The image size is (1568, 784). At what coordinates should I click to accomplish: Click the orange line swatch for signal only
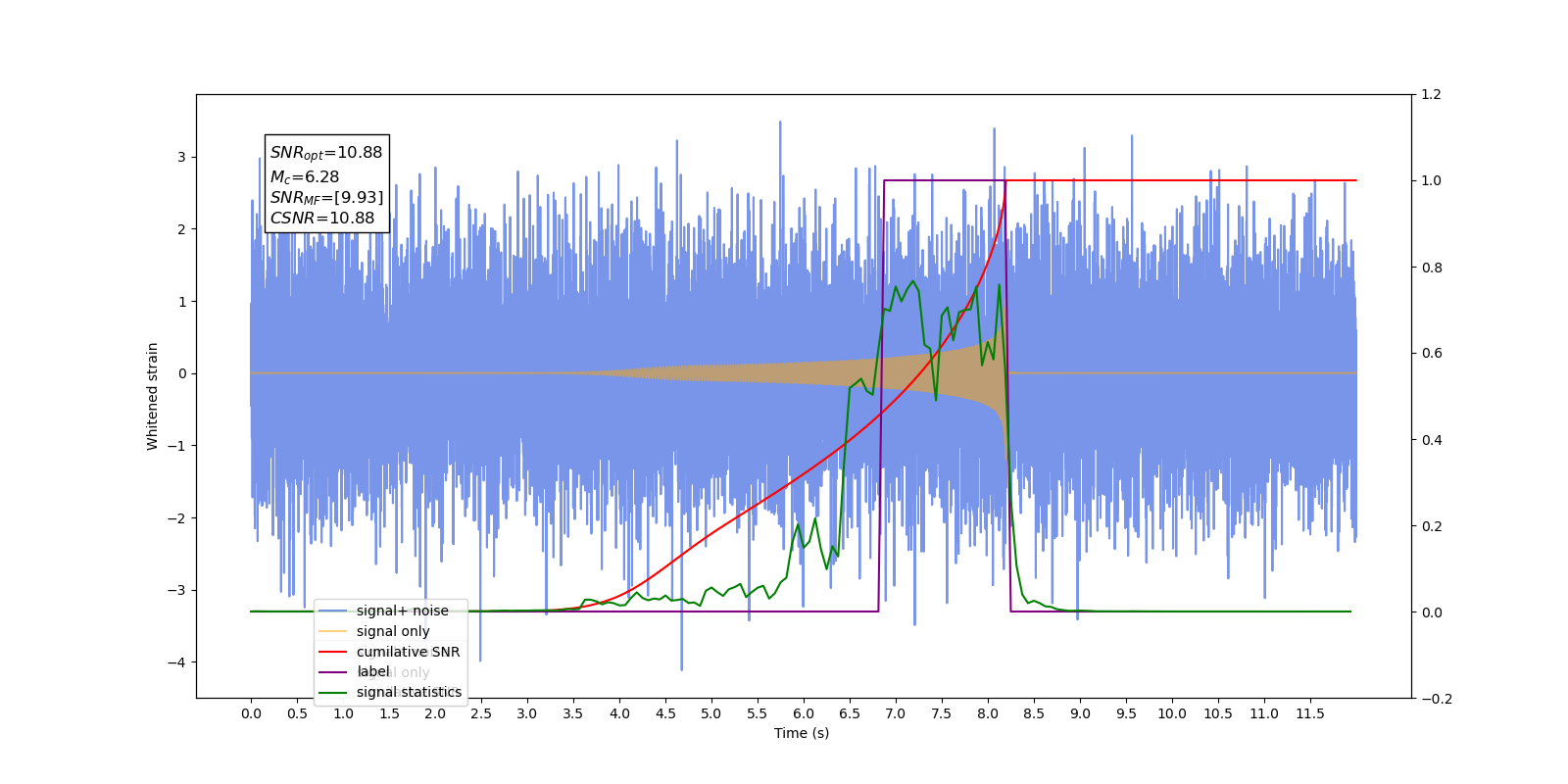coord(334,631)
